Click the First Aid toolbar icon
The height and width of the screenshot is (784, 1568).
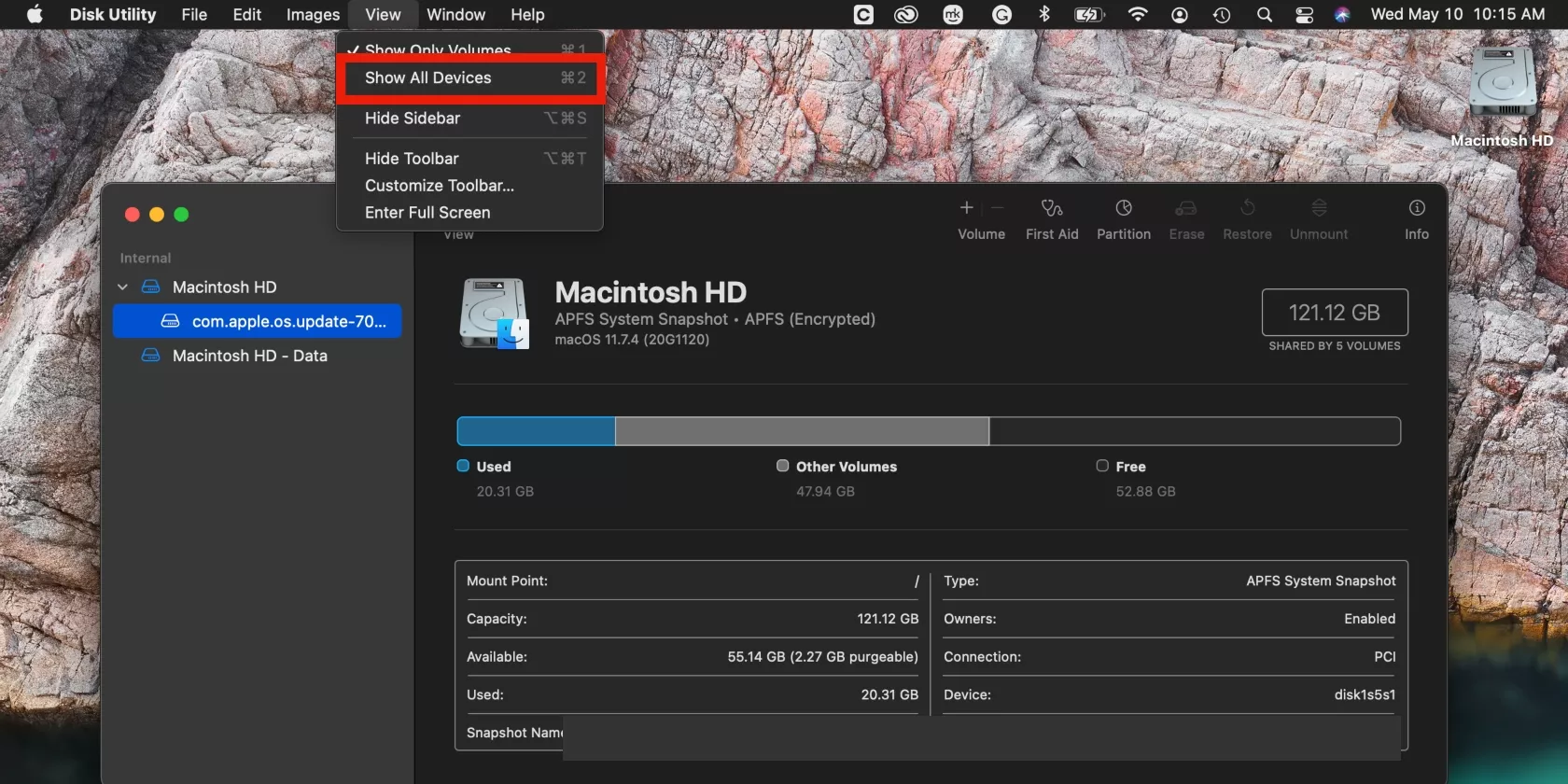tap(1052, 208)
